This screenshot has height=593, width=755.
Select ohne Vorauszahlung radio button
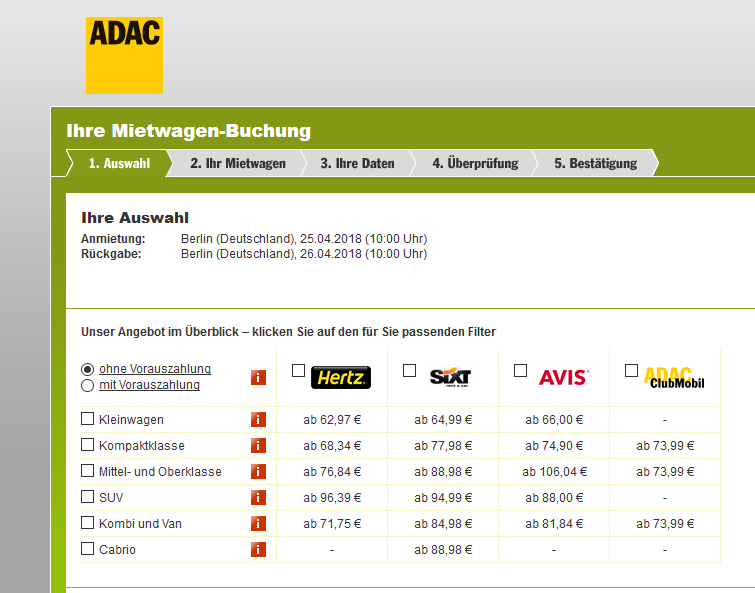87,370
